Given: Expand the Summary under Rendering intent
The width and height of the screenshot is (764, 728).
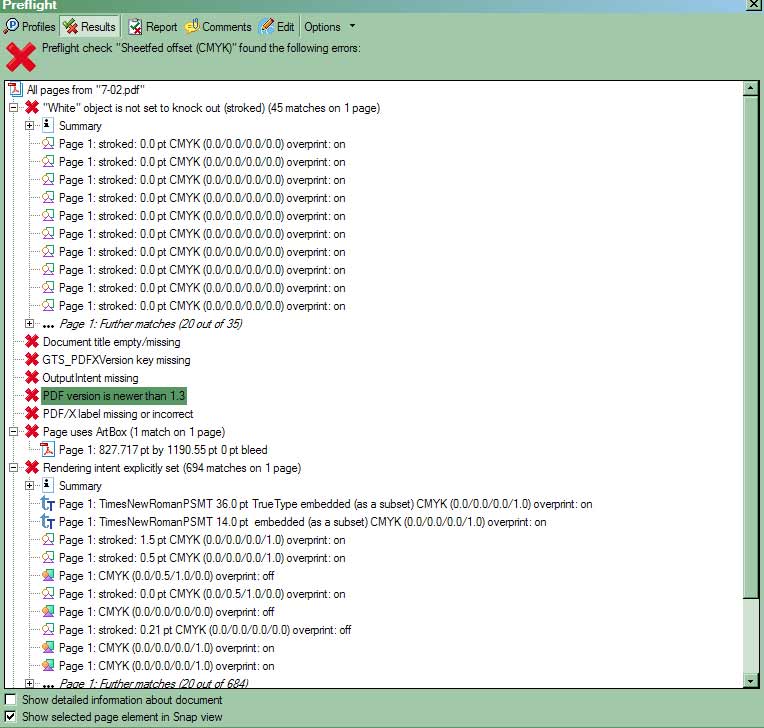Looking at the screenshot, I should [29, 486].
